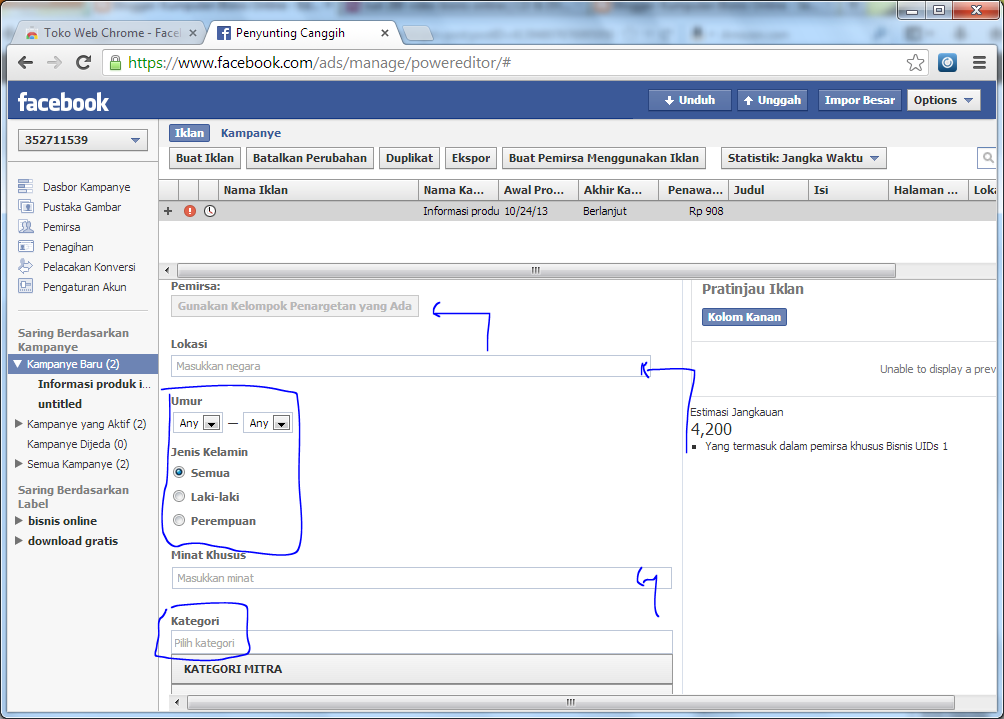1004x719 pixels.
Task: Focus the Masukkan negara location field
Action: pyautogui.click(x=410, y=366)
